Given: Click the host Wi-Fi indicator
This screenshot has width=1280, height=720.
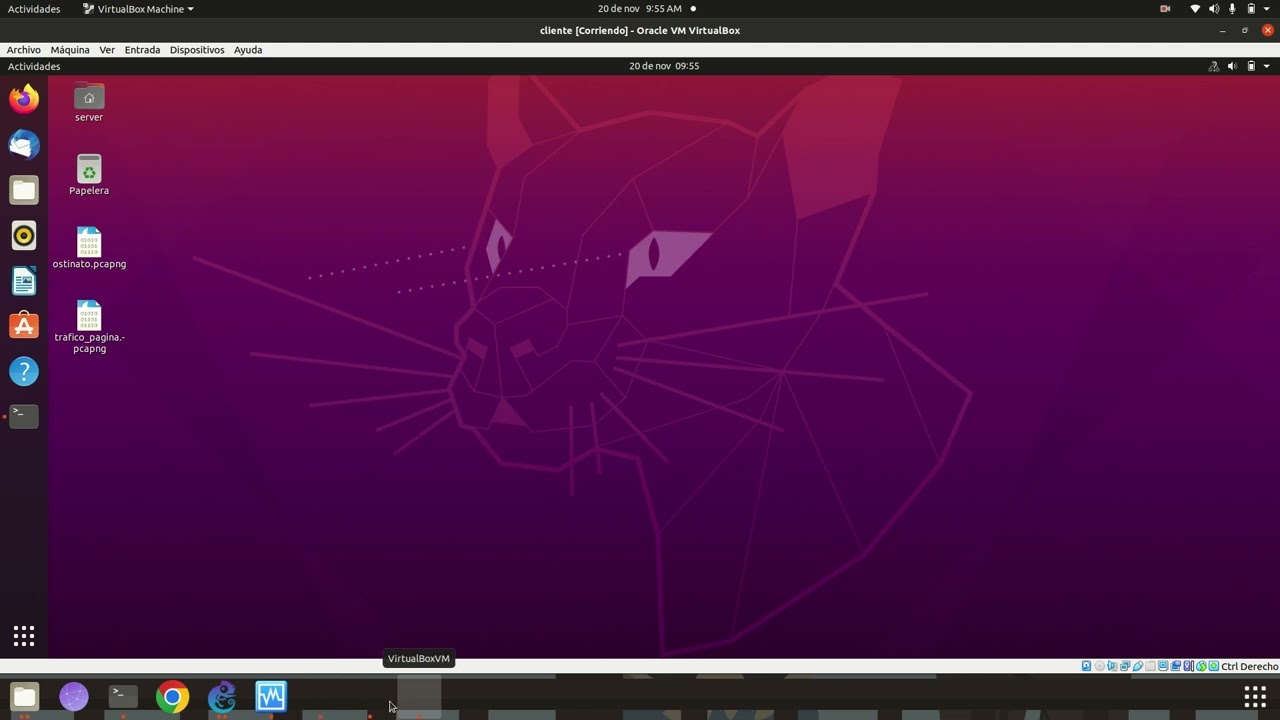Looking at the screenshot, I should [1195, 9].
